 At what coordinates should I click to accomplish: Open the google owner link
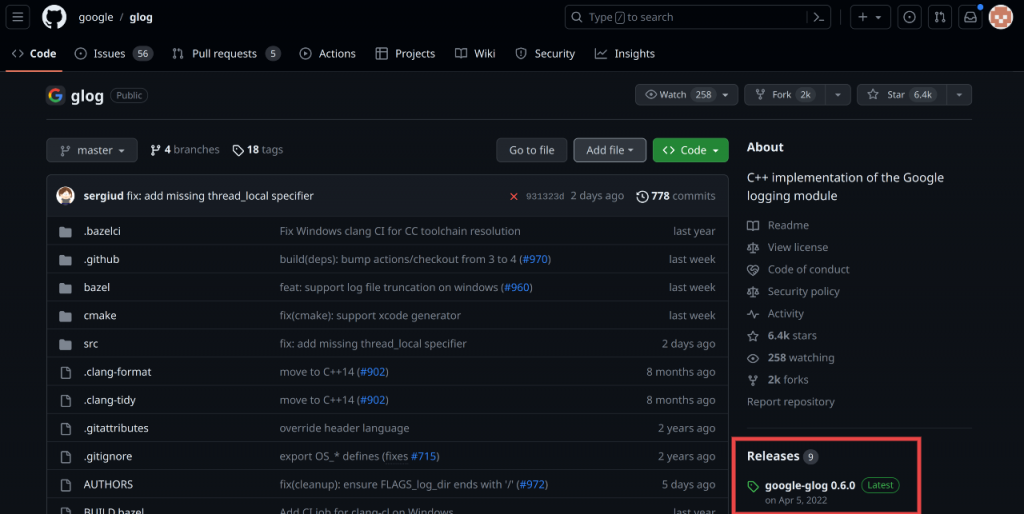[96, 18]
